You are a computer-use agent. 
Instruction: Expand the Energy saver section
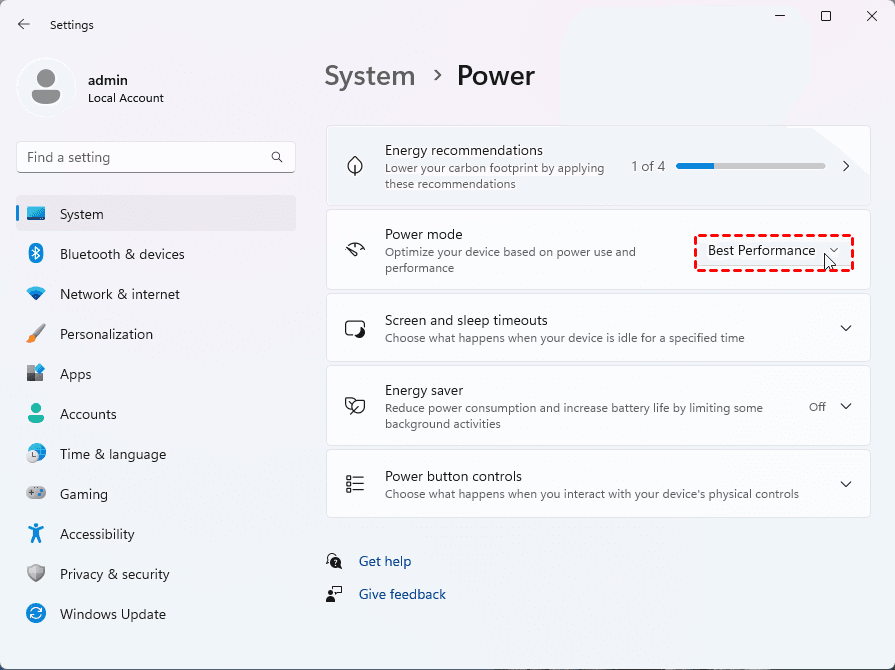(845, 406)
